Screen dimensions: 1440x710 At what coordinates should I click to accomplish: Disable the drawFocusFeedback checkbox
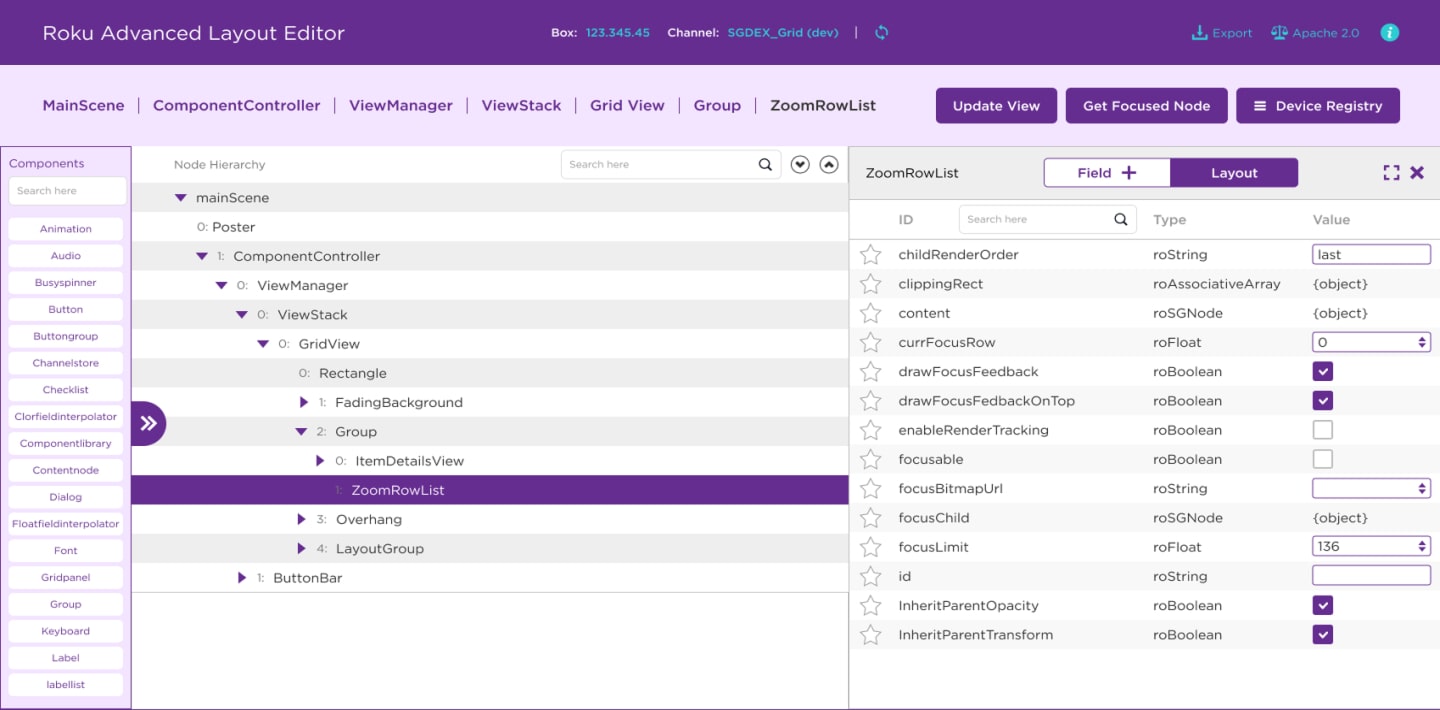point(1322,371)
